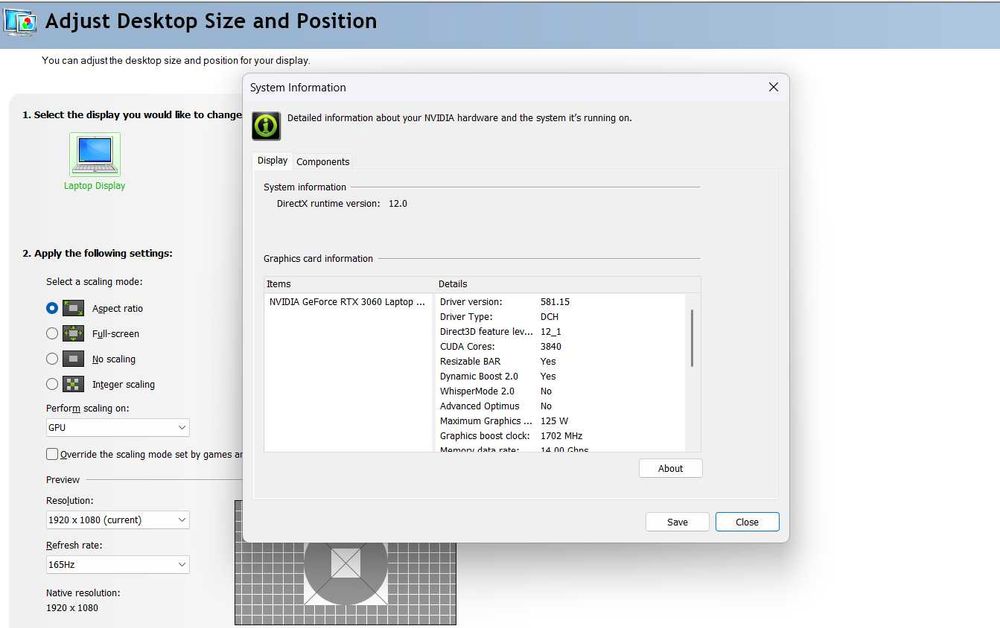The height and width of the screenshot is (628, 1000).
Task: Click the CUDA Cores 3840 row
Action: coord(561,346)
